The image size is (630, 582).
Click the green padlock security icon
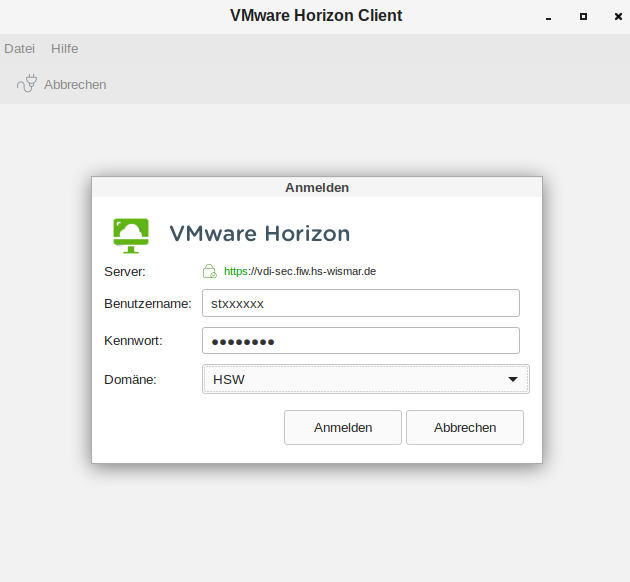click(209, 271)
